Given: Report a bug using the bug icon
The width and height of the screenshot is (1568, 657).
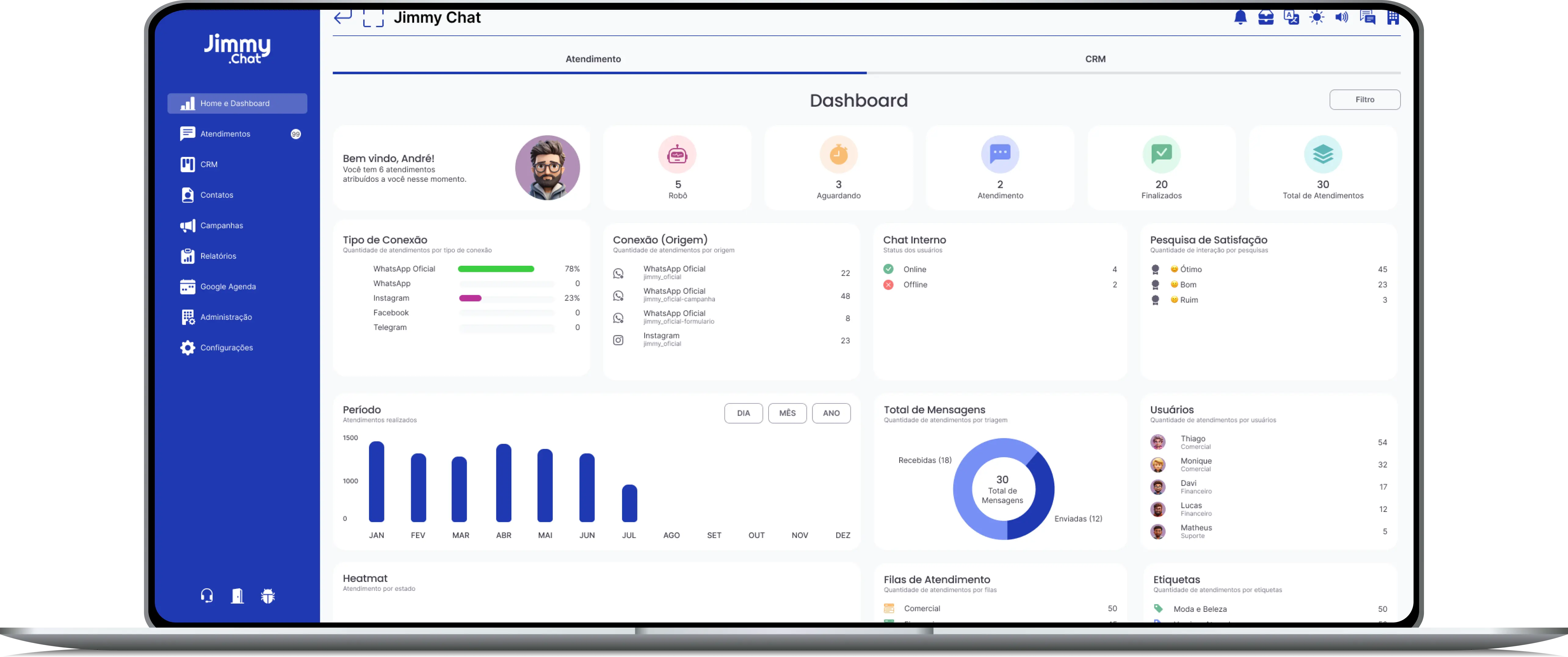Looking at the screenshot, I should coord(268,596).
